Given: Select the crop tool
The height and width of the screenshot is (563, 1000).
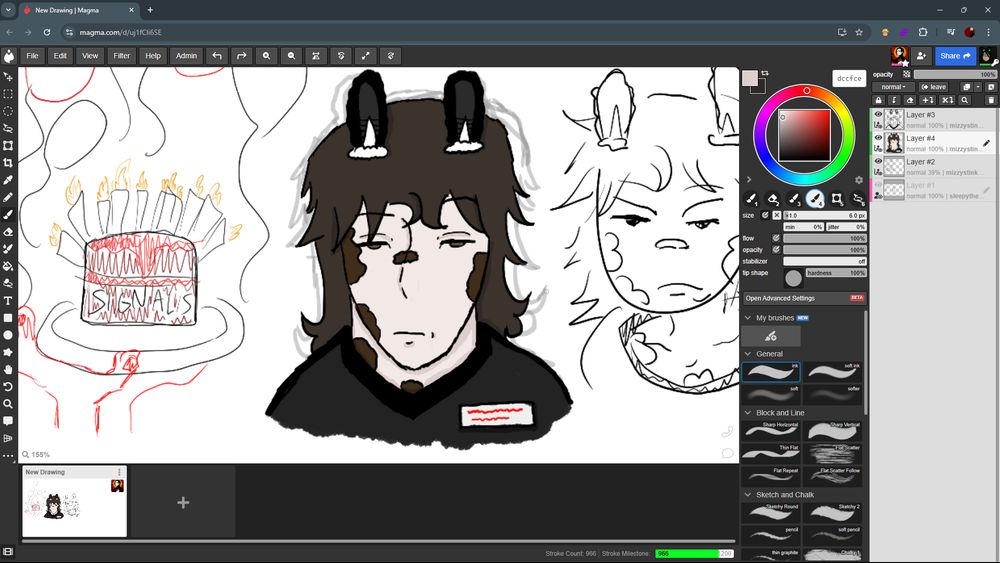Looking at the screenshot, I should coord(8,163).
